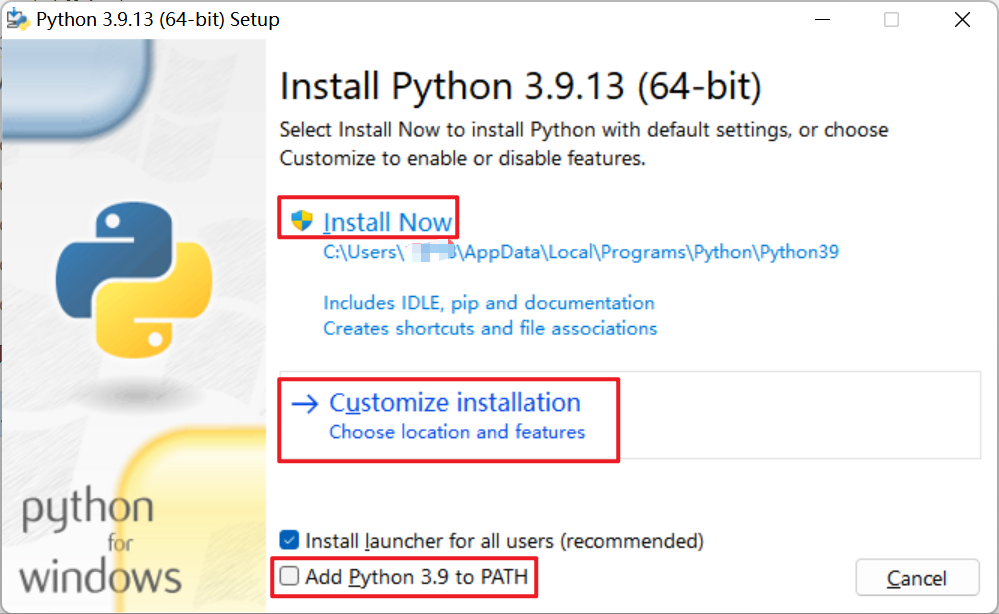Click the Add Python 3.9 to PATH label text

(416, 576)
